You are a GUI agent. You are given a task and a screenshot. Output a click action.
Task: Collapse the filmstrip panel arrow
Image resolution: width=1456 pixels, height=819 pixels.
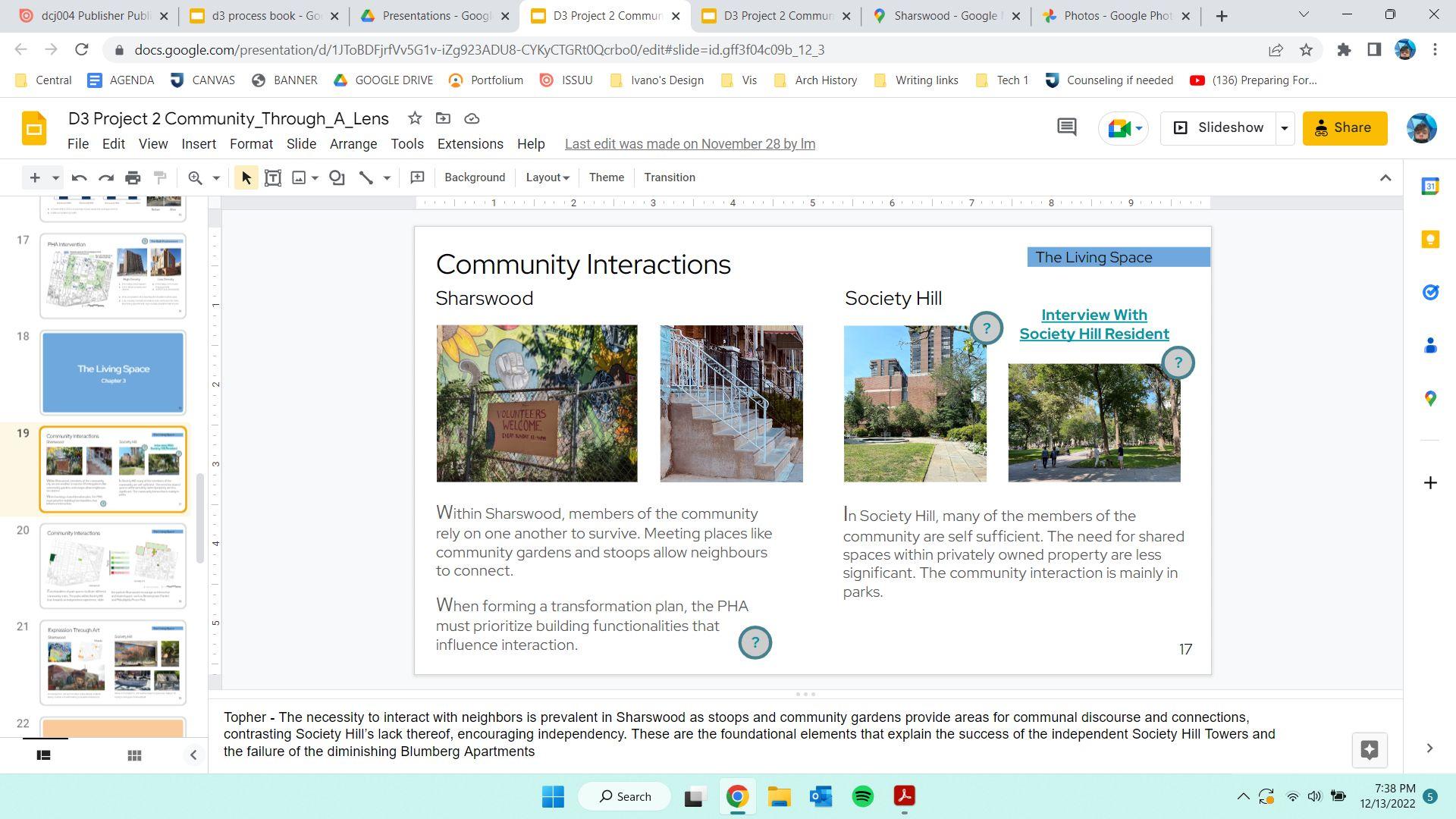click(x=193, y=755)
